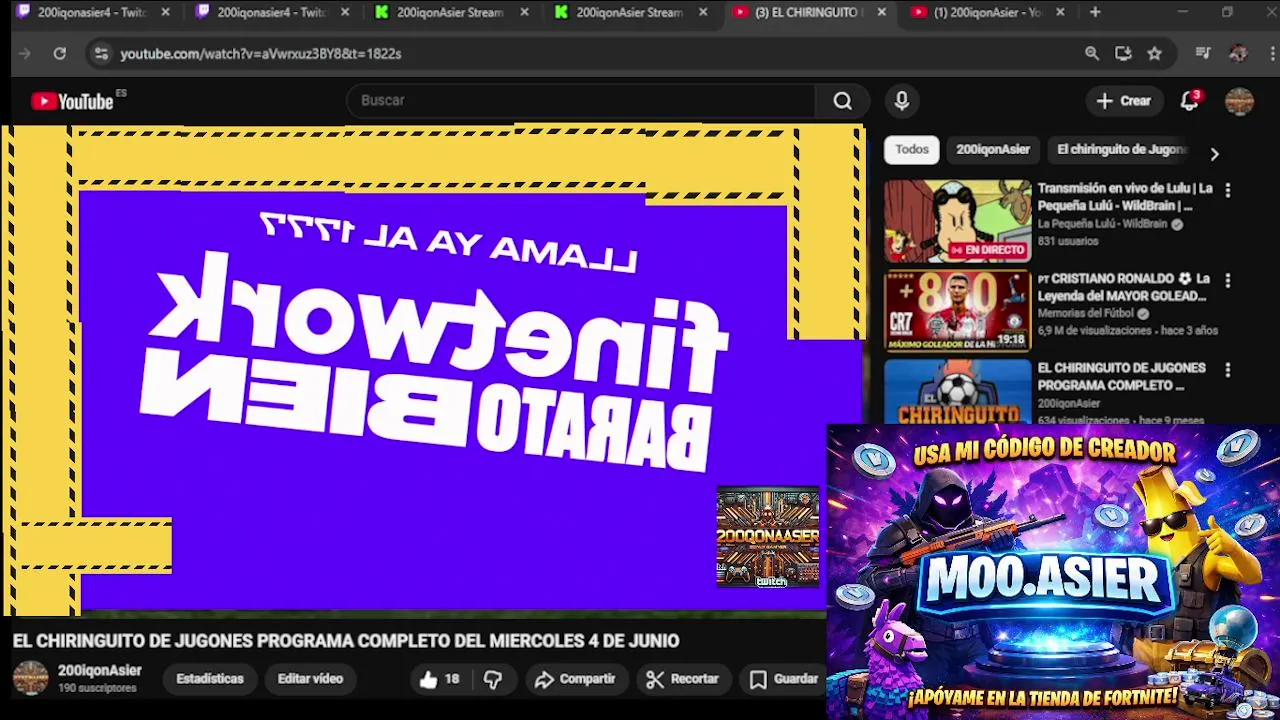Screen dimensions: 1280x720
Task: Click the 200QONAASIER Twitch logo in video
Action: 768,536
